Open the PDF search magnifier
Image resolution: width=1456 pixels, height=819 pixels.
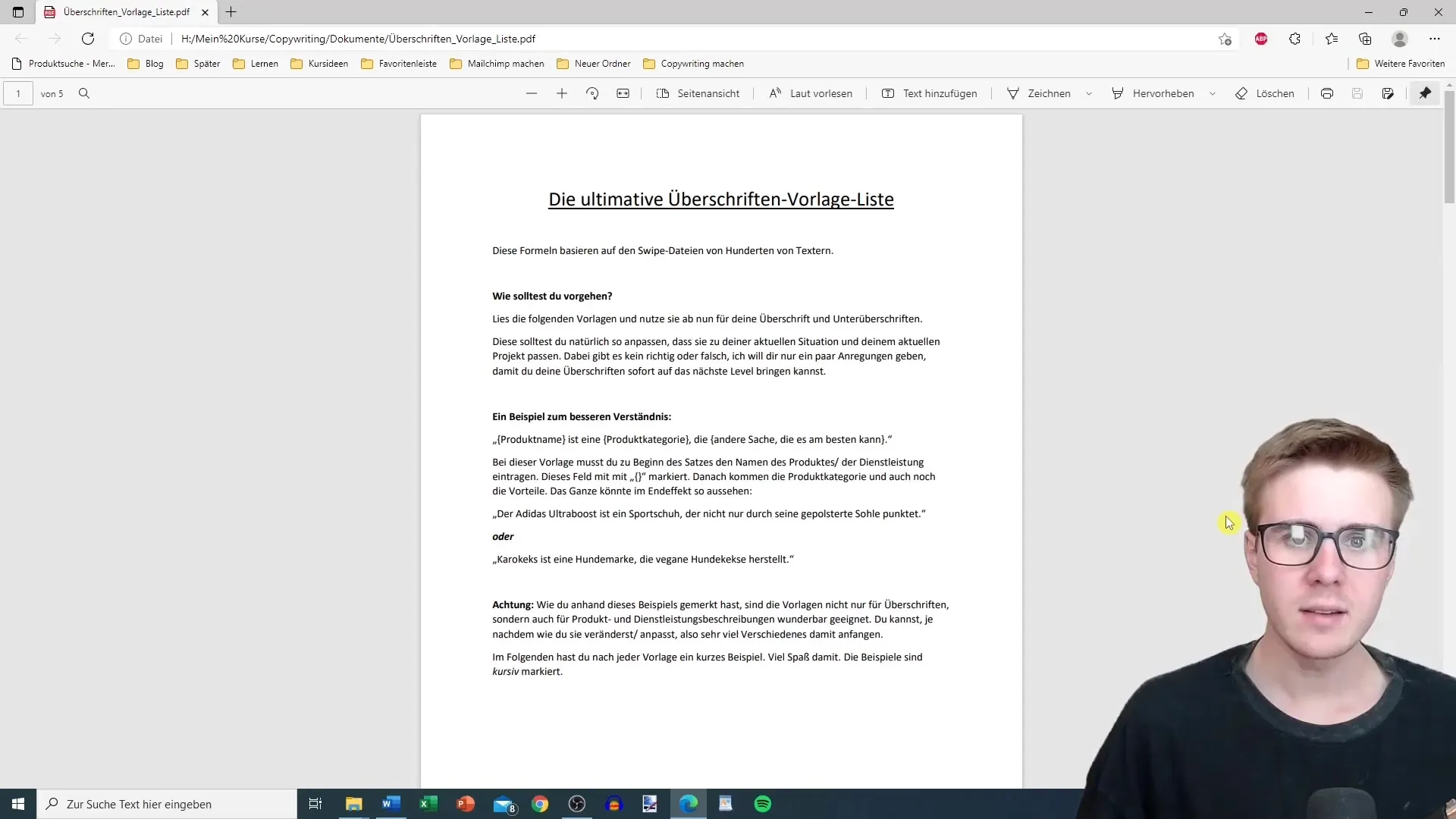coord(84,93)
